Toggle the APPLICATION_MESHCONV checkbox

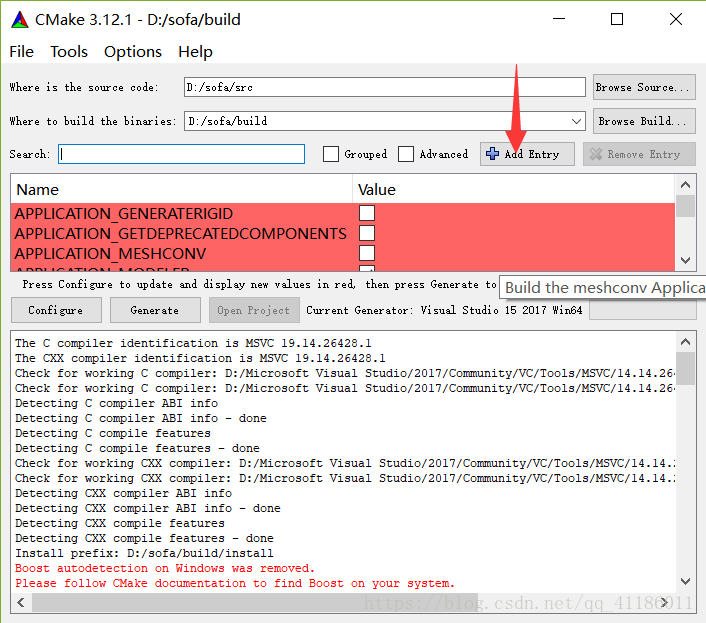click(x=367, y=253)
